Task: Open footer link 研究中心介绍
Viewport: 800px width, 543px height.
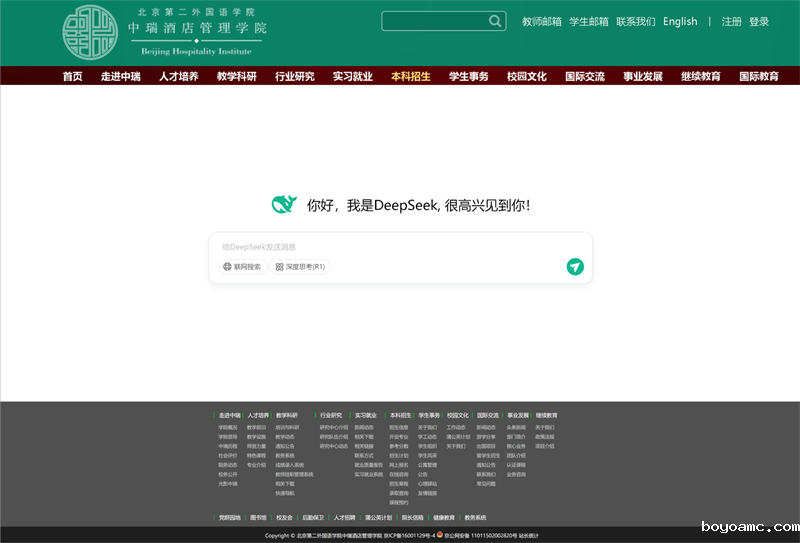Action: (x=334, y=428)
